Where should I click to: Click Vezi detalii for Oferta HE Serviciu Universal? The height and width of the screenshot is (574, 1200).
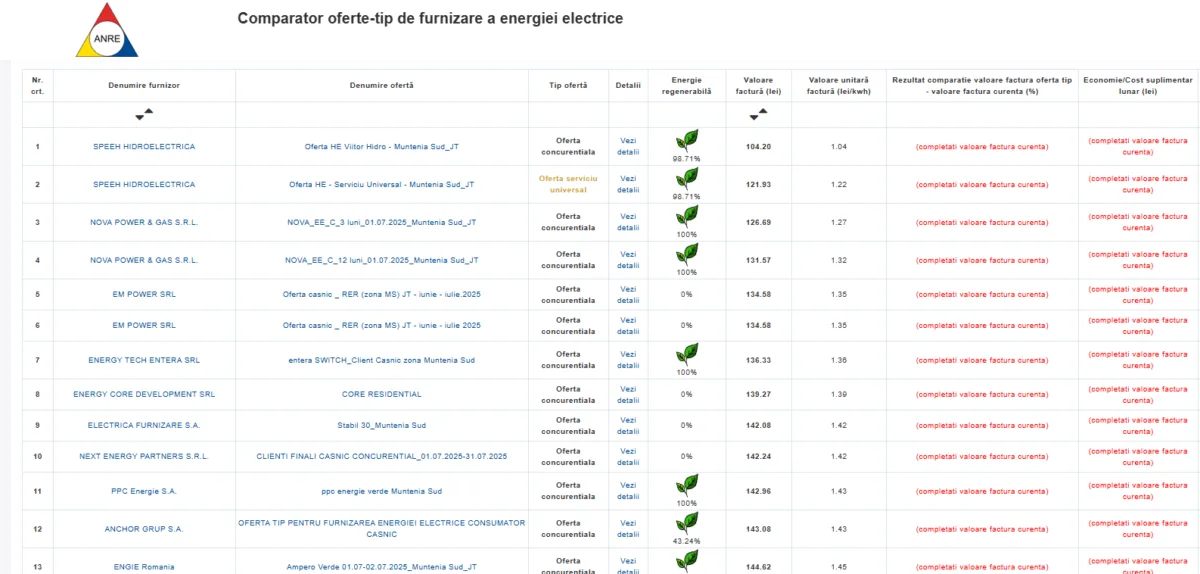tap(628, 184)
